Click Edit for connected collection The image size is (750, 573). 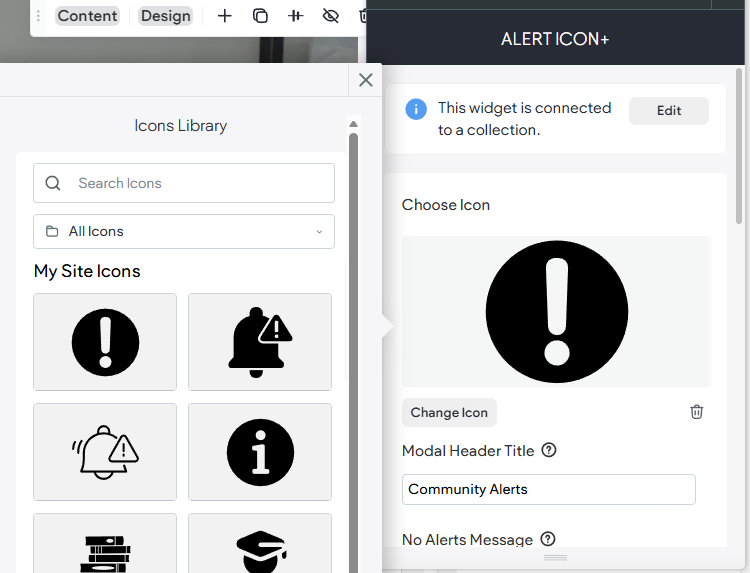click(x=668, y=111)
